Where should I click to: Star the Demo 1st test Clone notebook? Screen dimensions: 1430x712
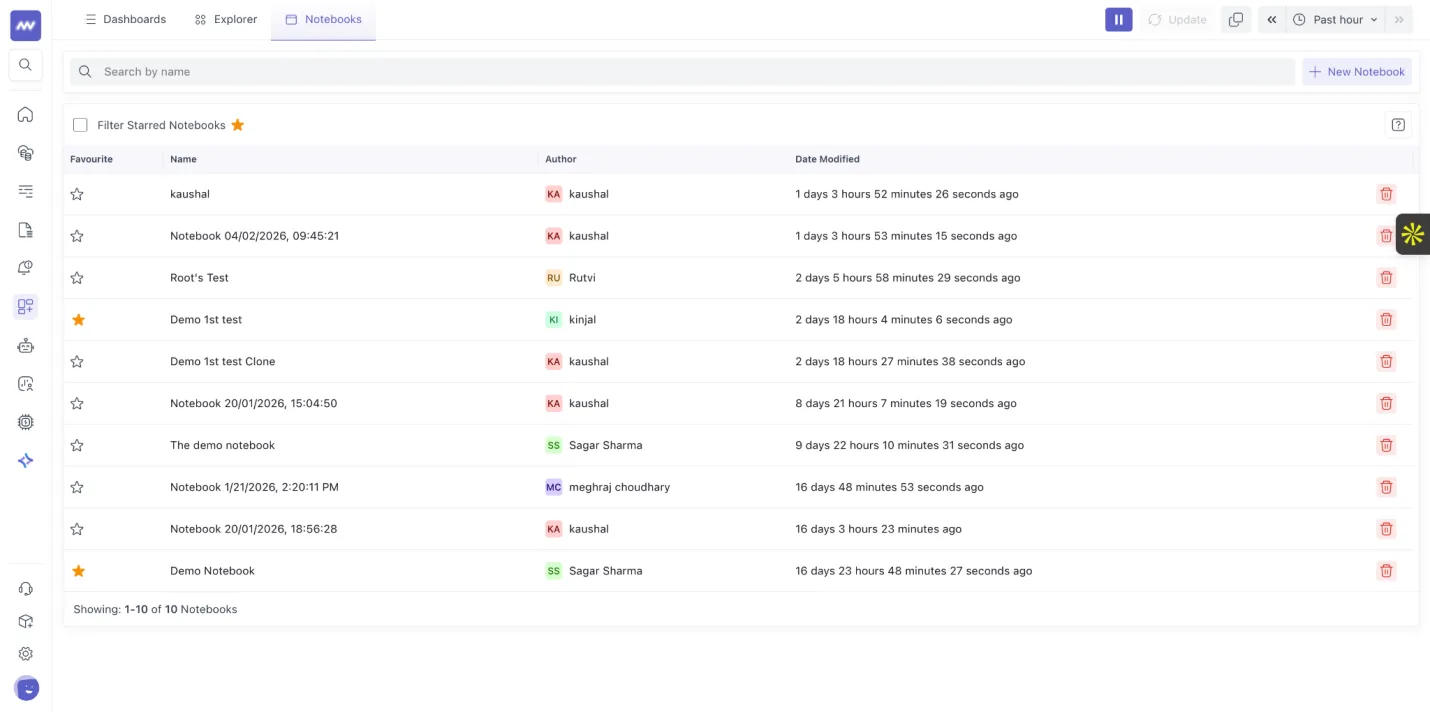pyautogui.click(x=77, y=362)
